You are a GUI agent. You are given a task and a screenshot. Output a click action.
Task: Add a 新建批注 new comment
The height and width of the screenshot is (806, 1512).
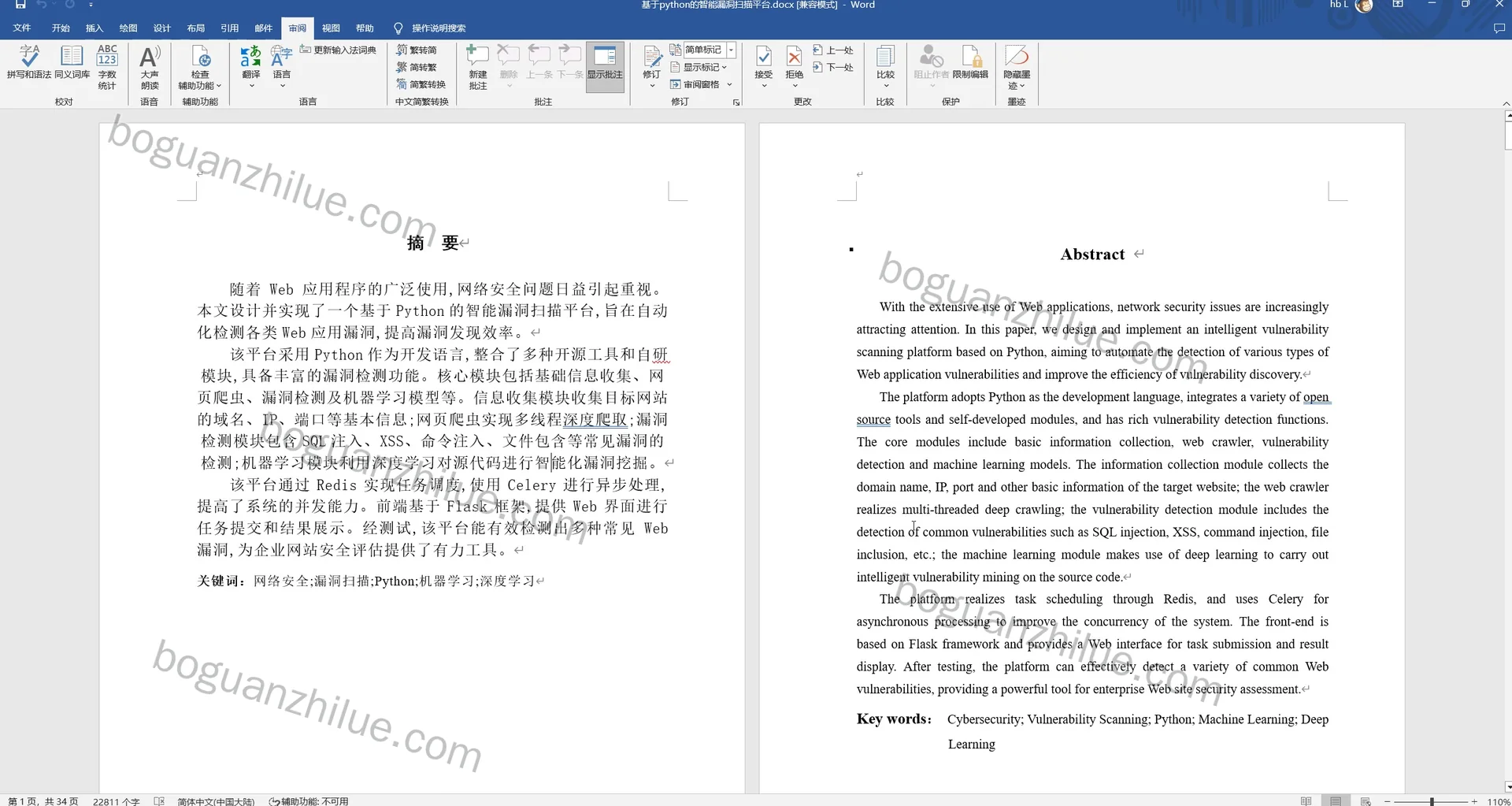(478, 67)
